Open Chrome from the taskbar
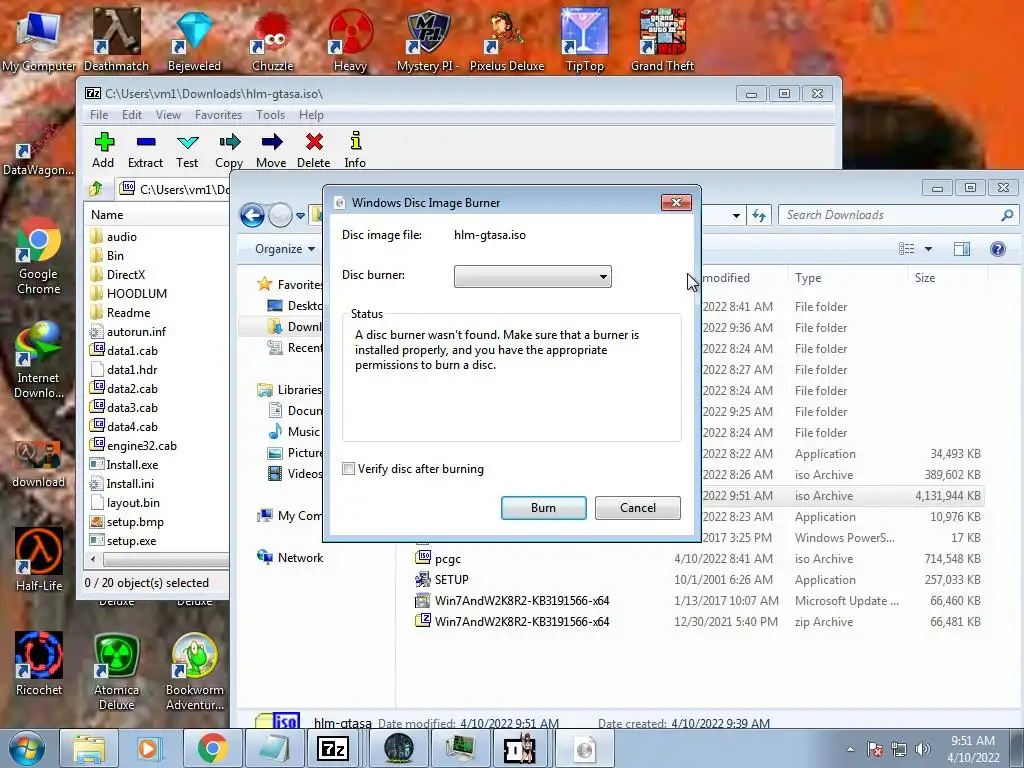This screenshot has height=768, width=1024. pyautogui.click(x=212, y=748)
